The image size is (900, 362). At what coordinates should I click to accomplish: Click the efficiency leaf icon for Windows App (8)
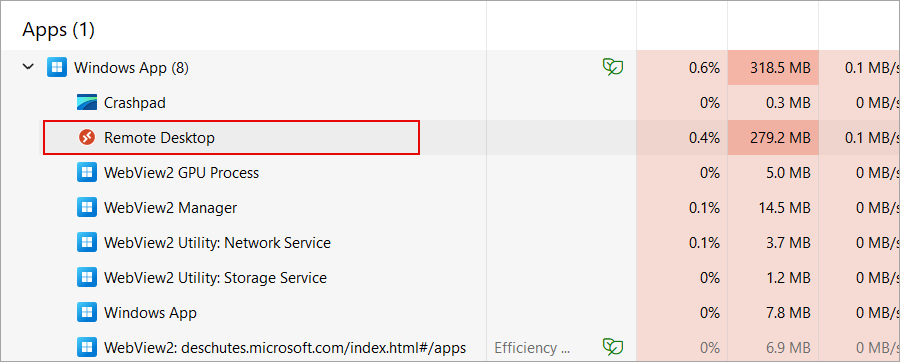(613, 67)
